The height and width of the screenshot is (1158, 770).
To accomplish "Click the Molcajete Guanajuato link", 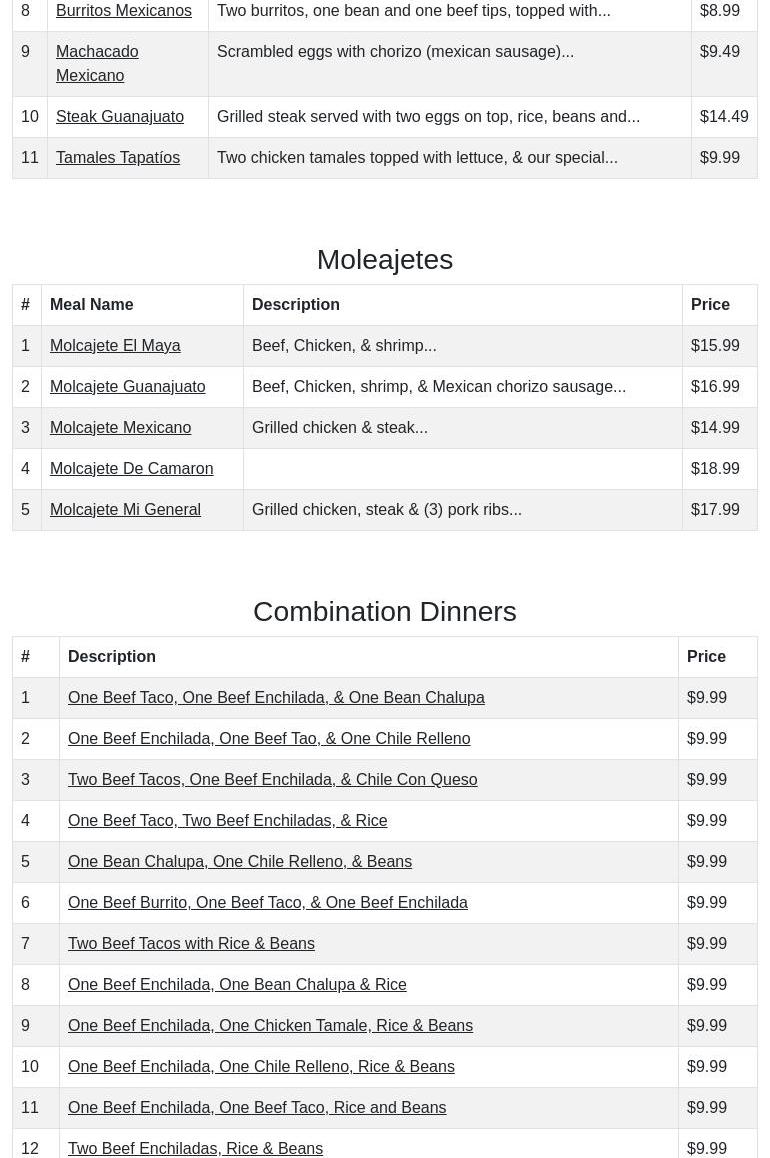I will pos(127,386).
